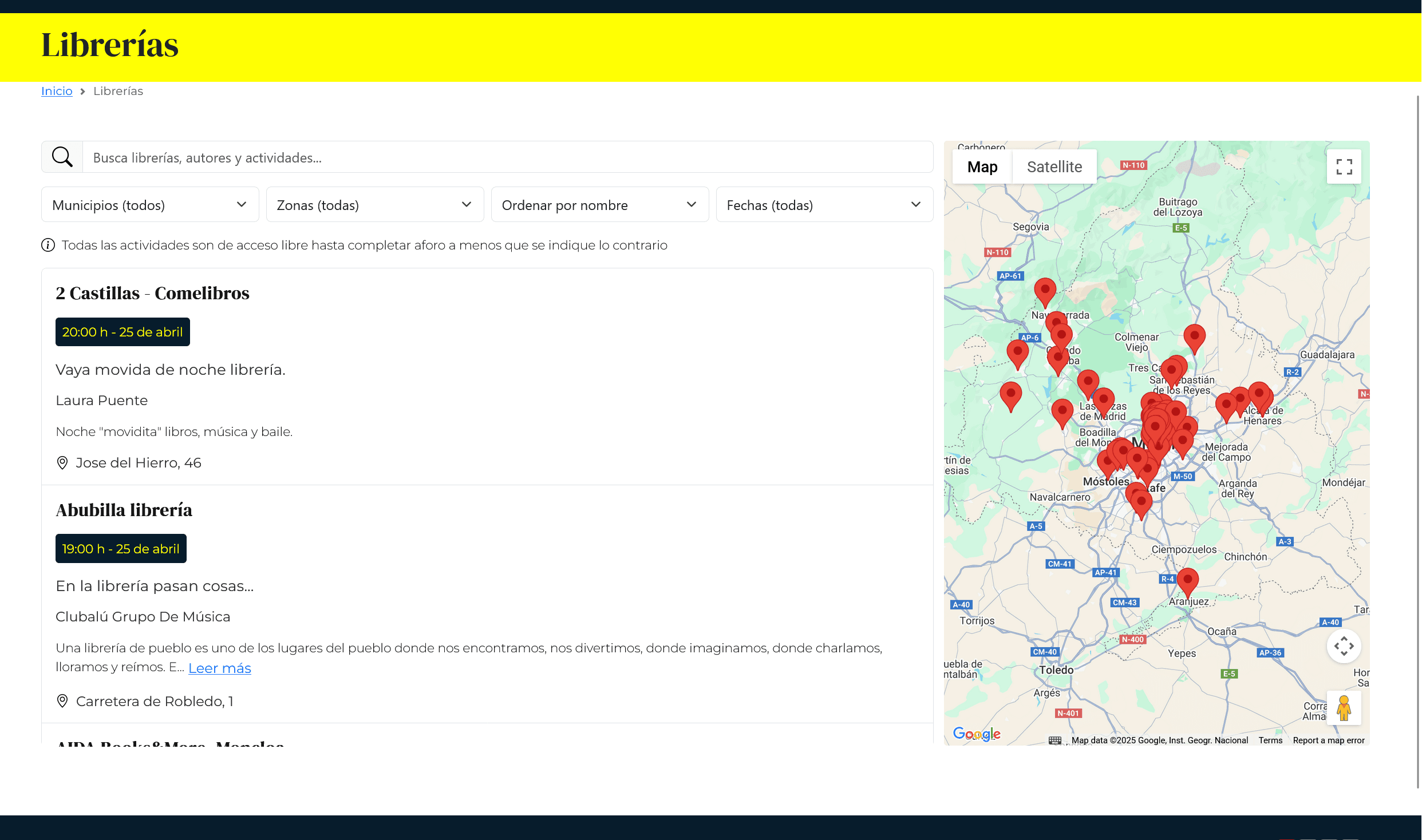Click the info icon before the access notice
Screen dimensions: 1422x840
48,245
